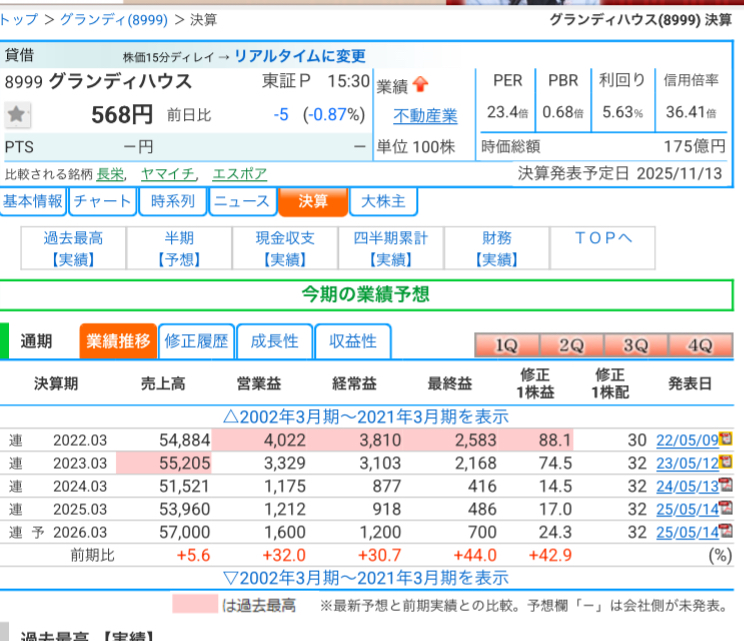The height and width of the screenshot is (641, 744).
Task: Open the PDF icon in the 2025.03 row
Action: point(726,509)
